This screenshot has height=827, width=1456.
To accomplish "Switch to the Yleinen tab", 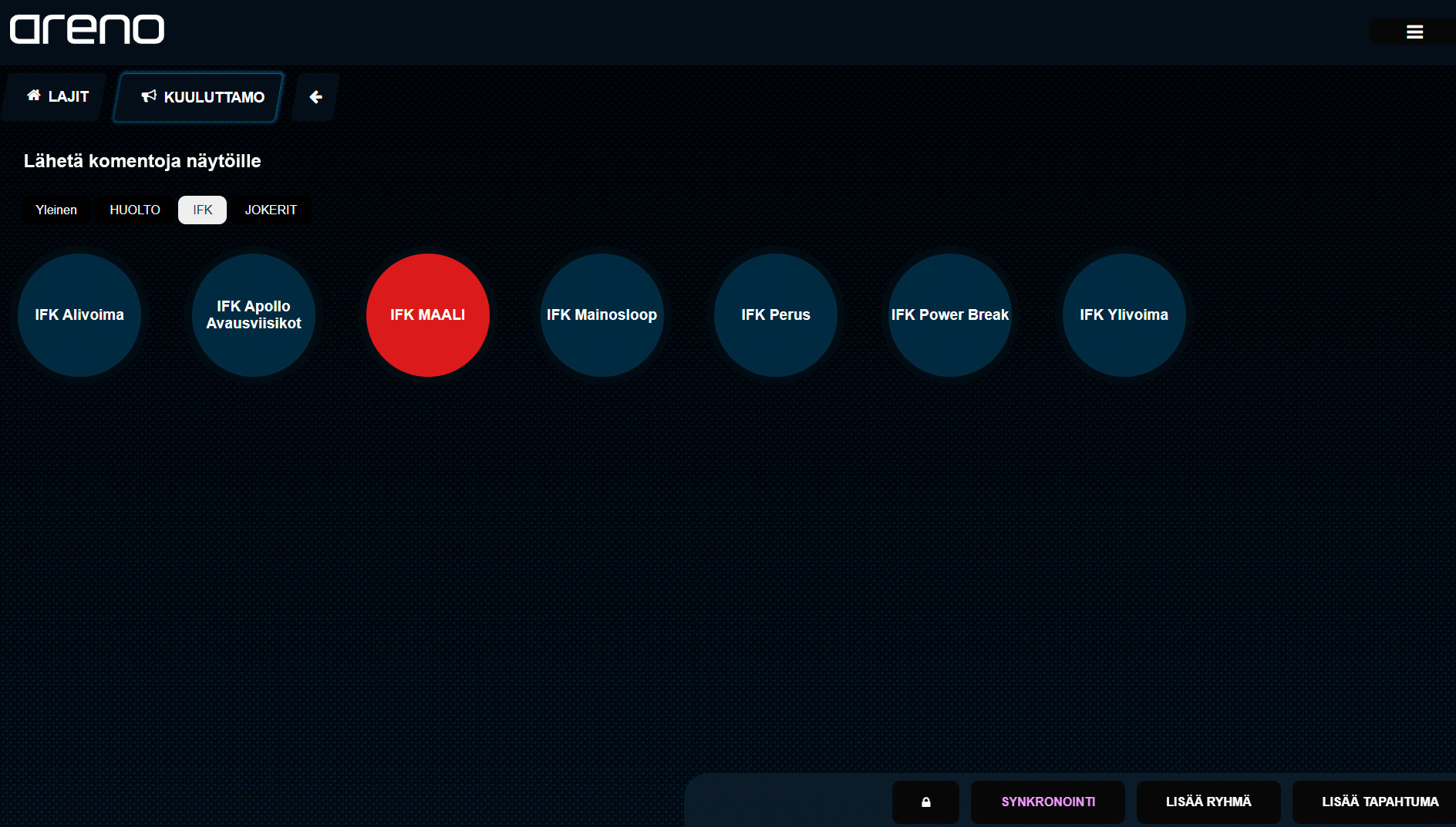I will (56, 210).
